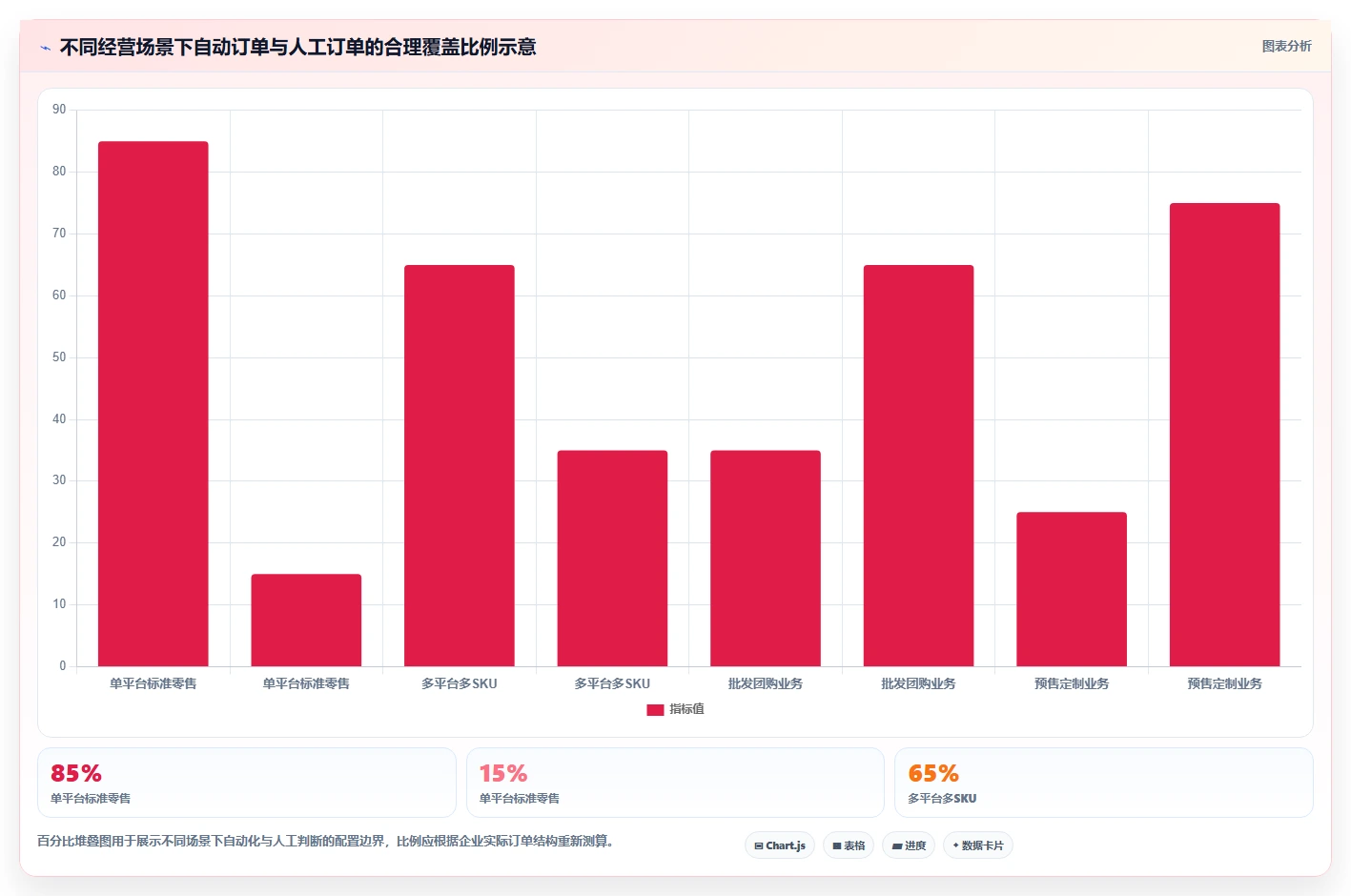Click the 35 value bar for 多平台多SKU
The width and height of the screenshot is (1351, 896).
(612, 559)
